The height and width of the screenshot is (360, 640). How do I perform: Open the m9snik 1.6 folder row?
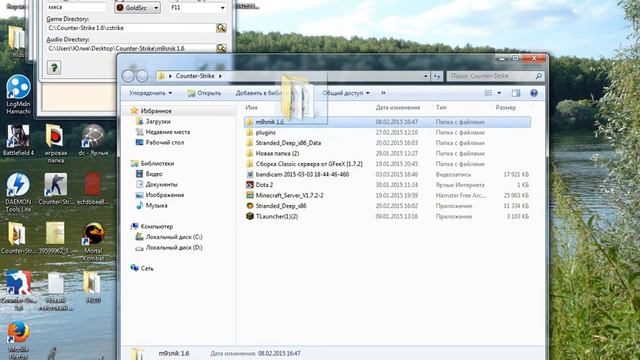click(x=387, y=122)
